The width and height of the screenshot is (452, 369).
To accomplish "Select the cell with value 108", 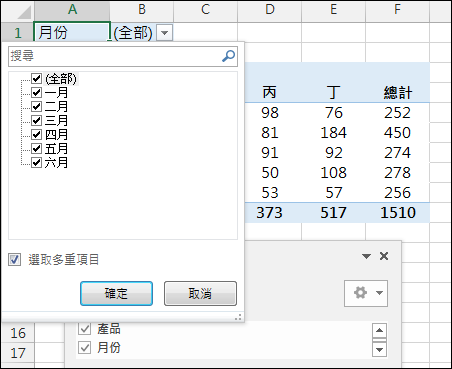I will 333,173.
